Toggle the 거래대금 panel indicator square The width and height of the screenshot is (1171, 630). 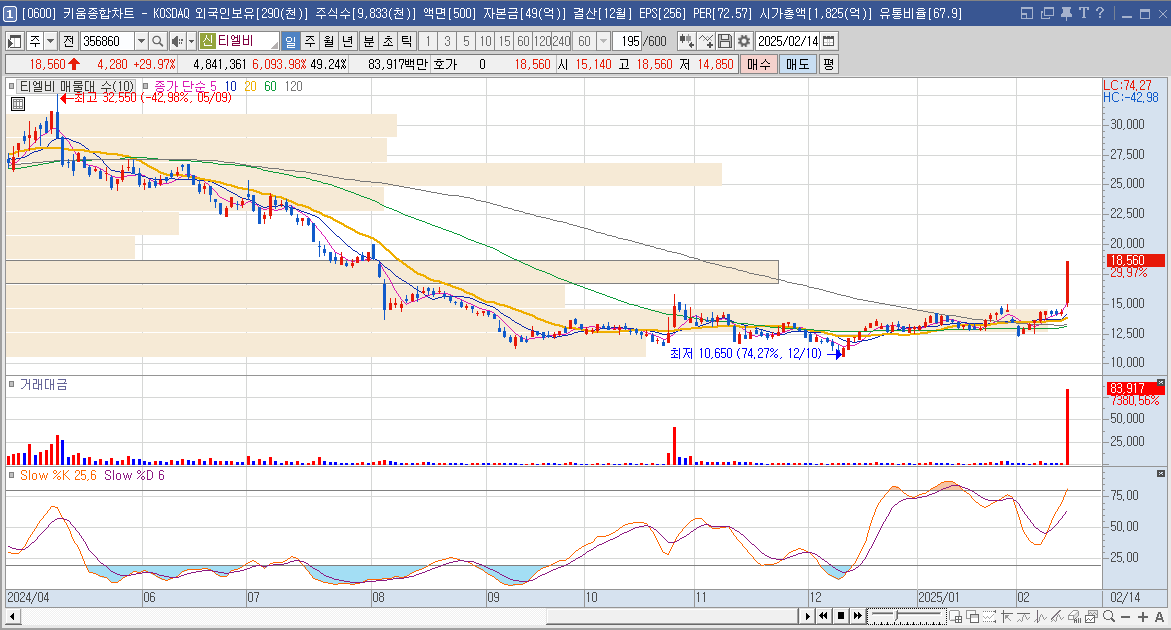point(12,384)
